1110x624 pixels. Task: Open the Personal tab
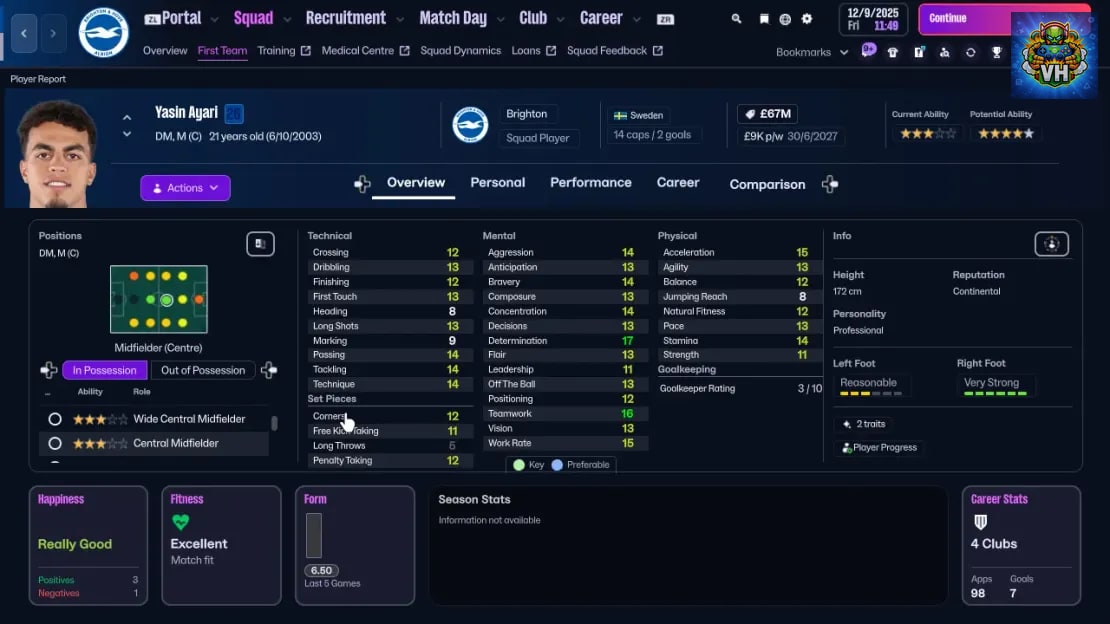498,183
